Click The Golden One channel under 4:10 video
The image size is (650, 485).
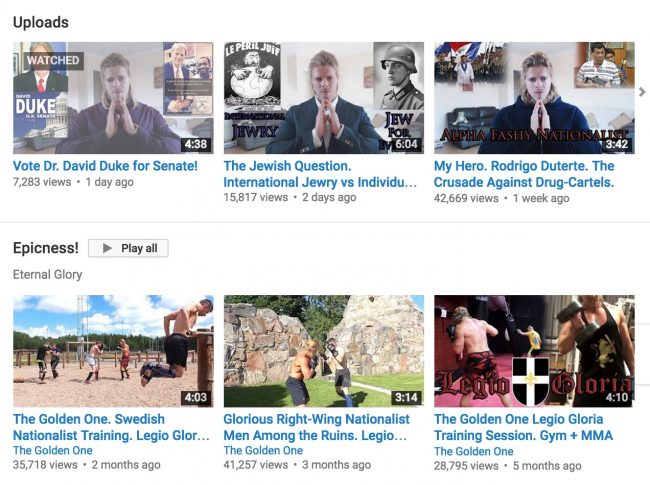474,451
